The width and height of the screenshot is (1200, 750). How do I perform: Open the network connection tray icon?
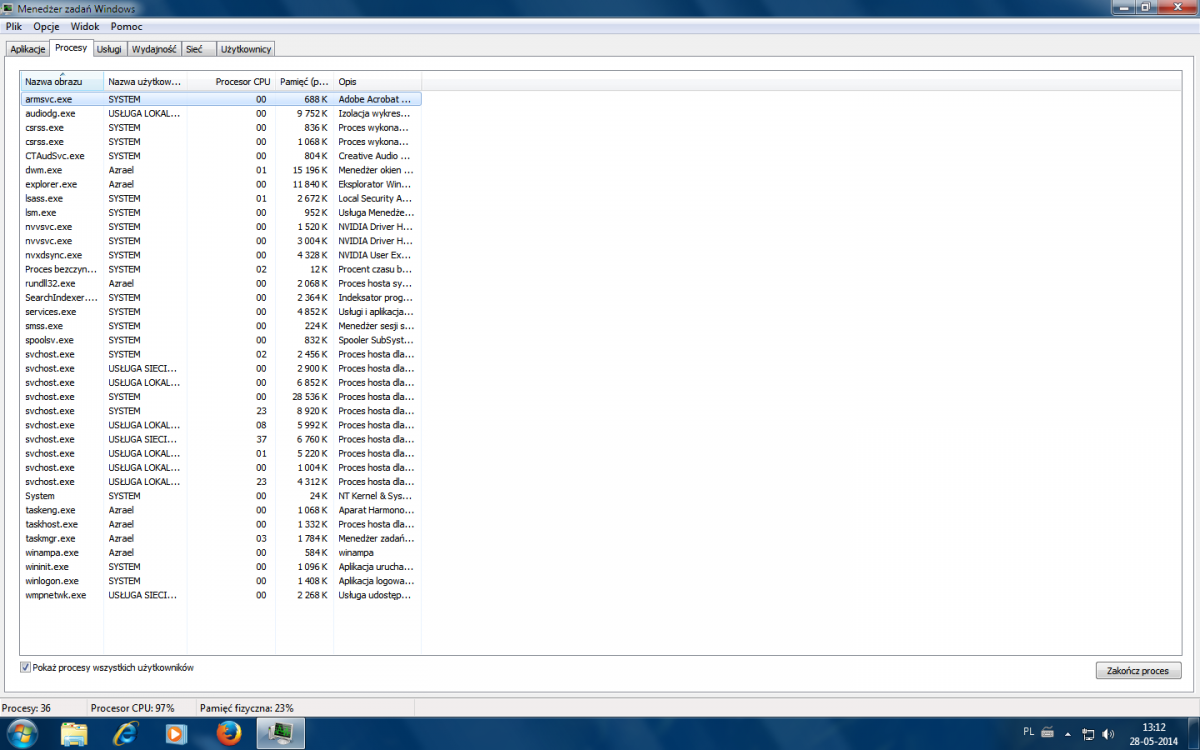[1089, 734]
